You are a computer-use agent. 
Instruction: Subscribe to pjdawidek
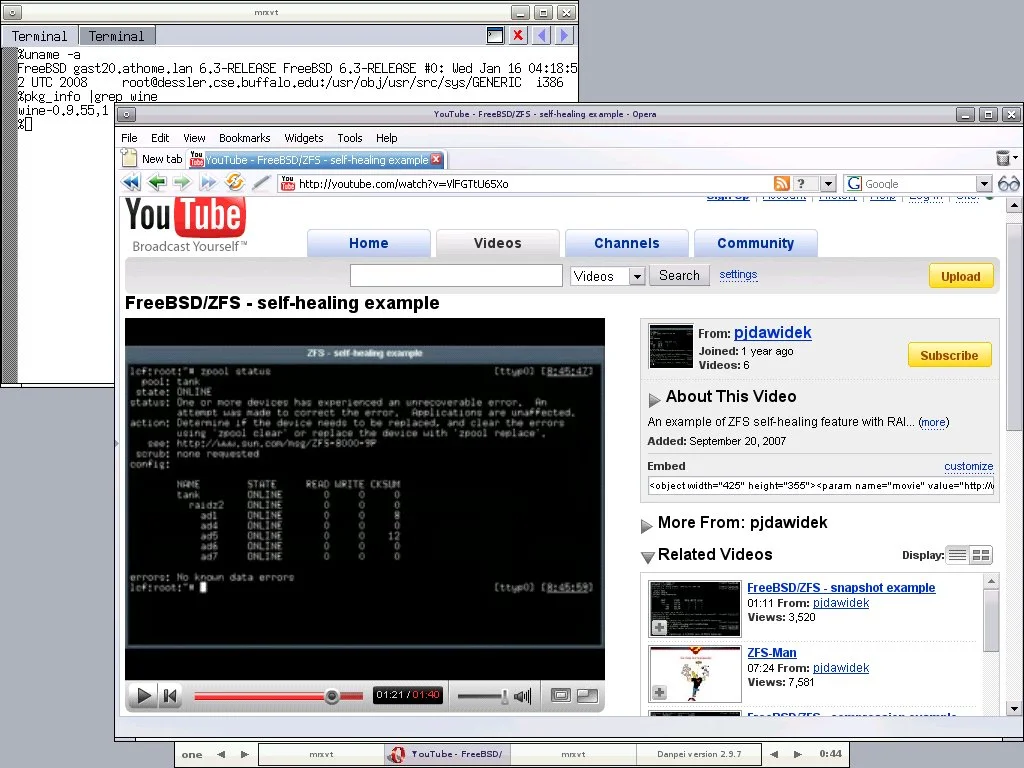[950, 355]
